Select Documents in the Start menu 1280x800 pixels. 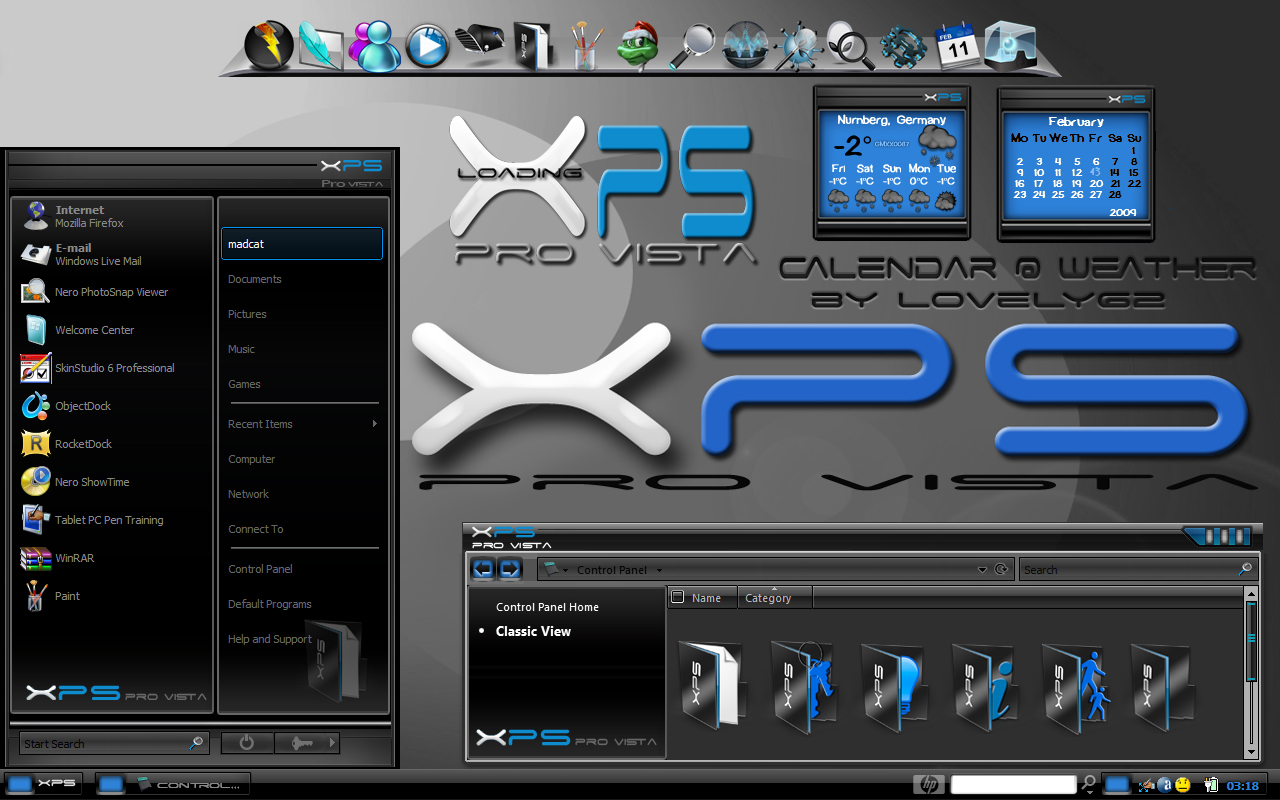click(x=254, y=278)
